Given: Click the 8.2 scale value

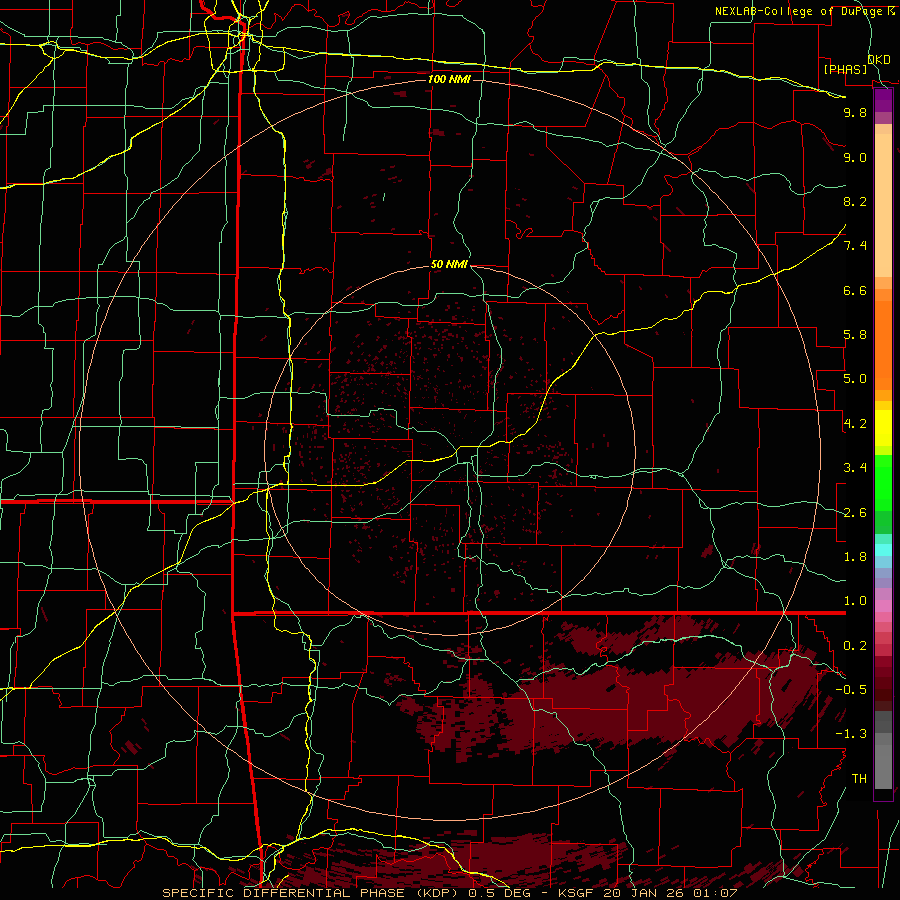Looking at the screenshot, I should point(855,202).
